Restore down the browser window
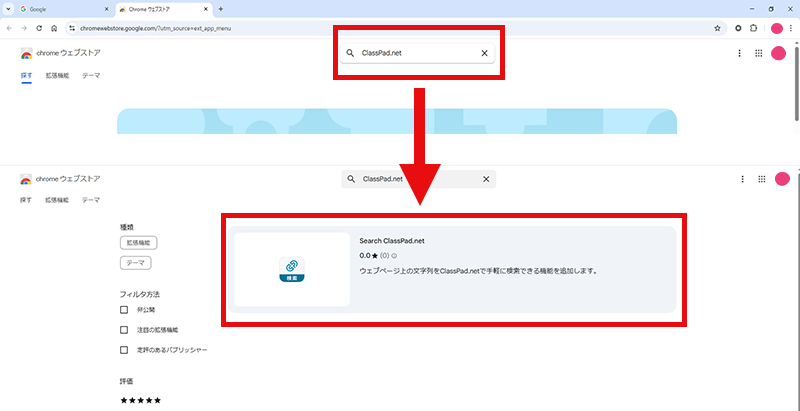800x411 pixels. 771,9
